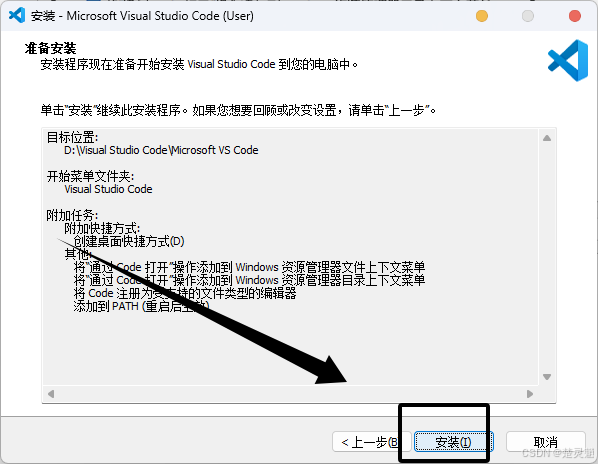The image size is (598, 464).
Task: Click the 资源管理器目录上下文菜单 line
Action: click(x=249, y=280)
